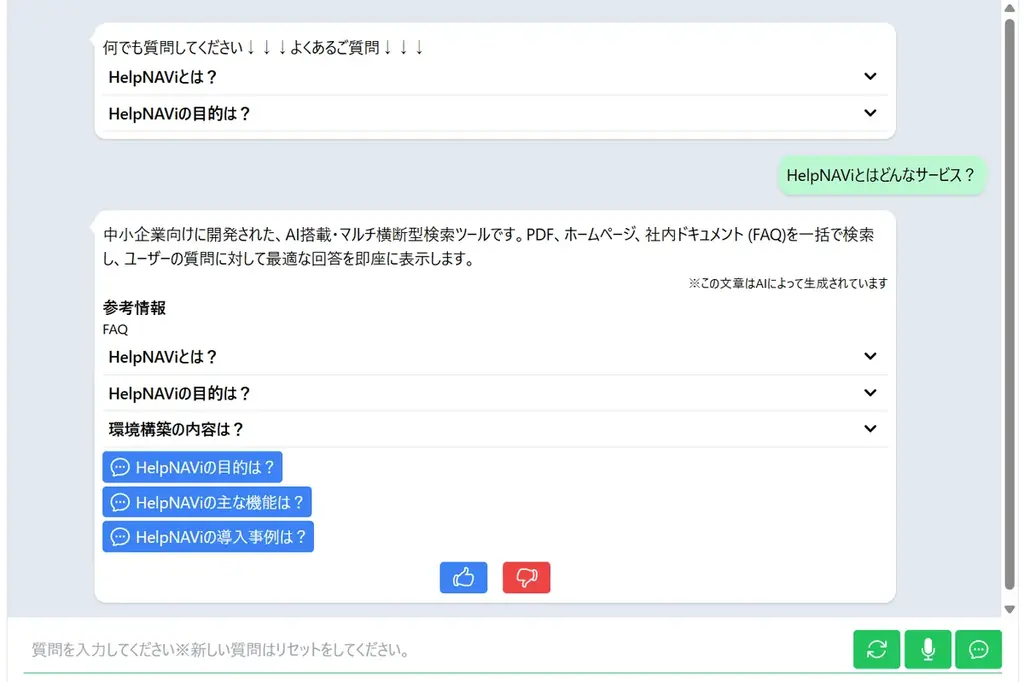Select the HelpNAViの主な機能は？ suggestion button

click(x=207, y=502)
